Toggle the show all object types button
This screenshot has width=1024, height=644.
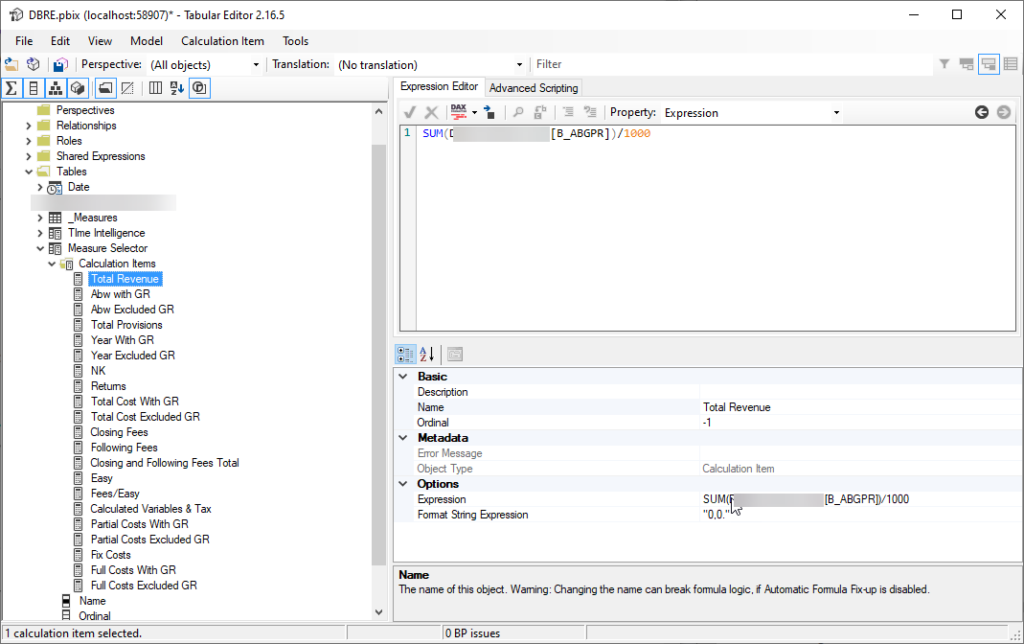click(199, 88)
